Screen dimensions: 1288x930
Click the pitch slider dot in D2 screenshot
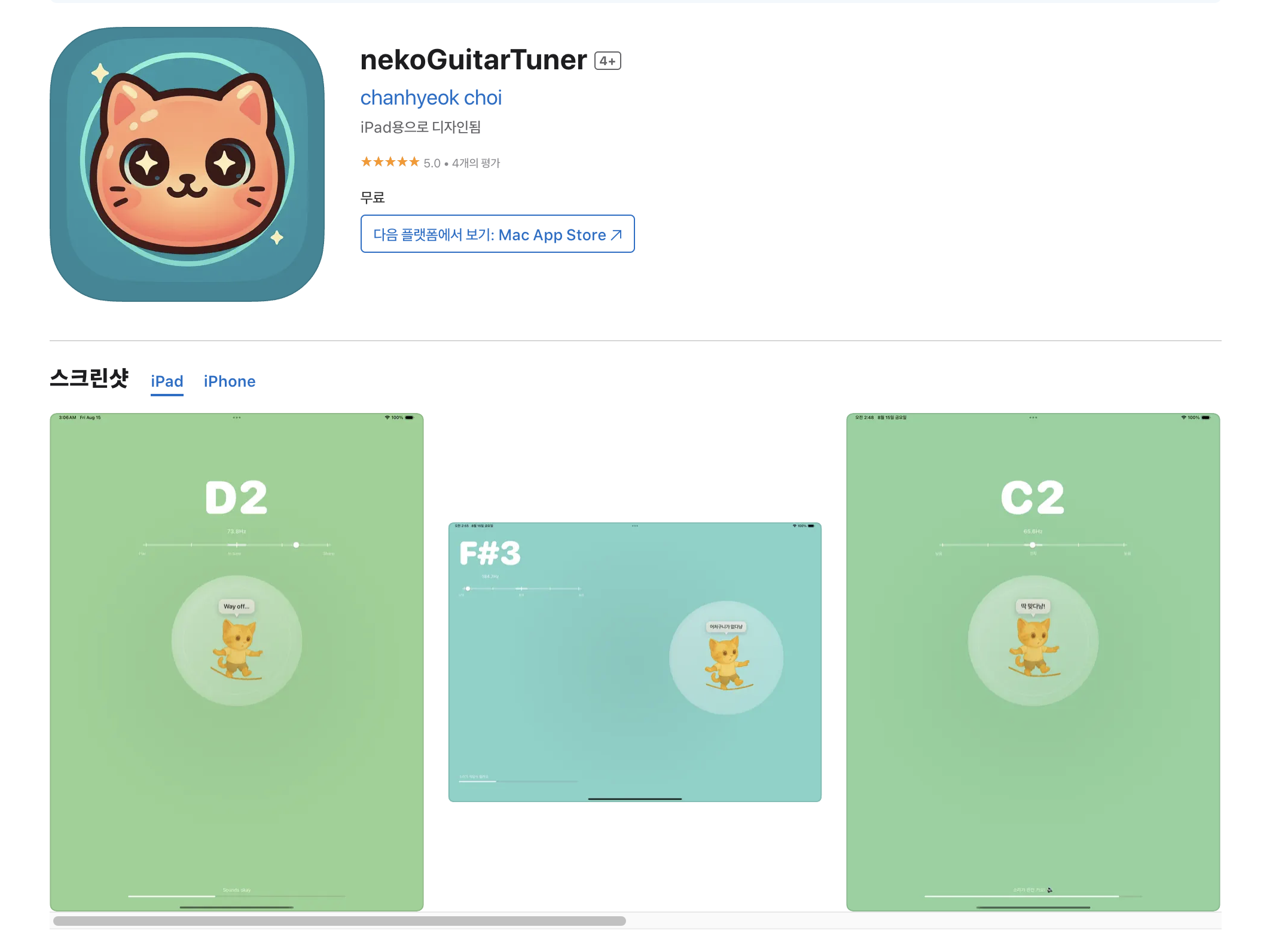[296, 545]
